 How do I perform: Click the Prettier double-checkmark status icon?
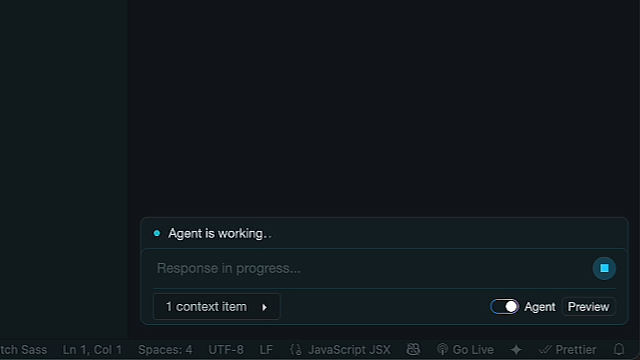tap(545, 349)
